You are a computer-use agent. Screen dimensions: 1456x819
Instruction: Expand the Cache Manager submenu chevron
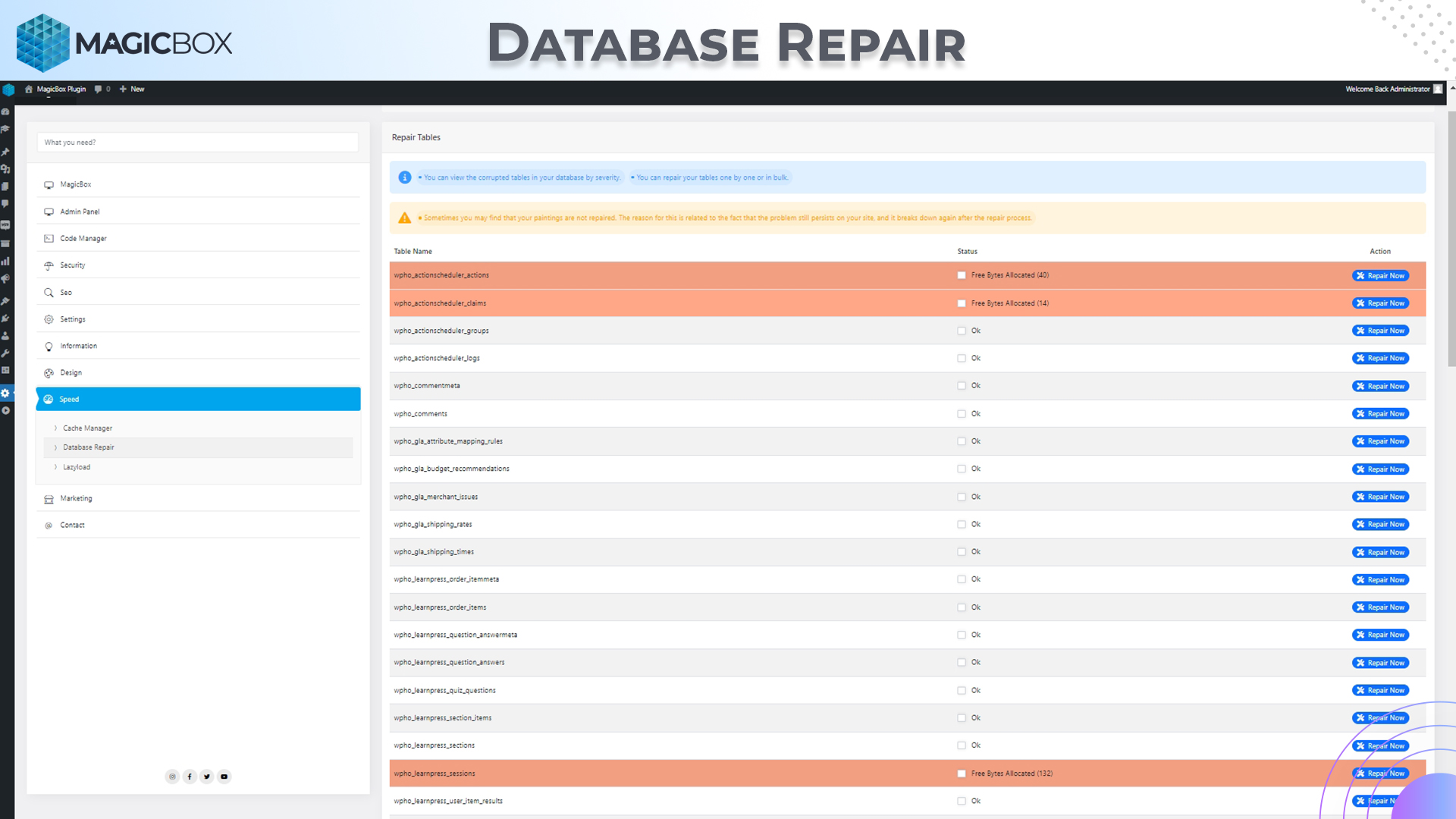pyautogui.click(x=55, y=428)
